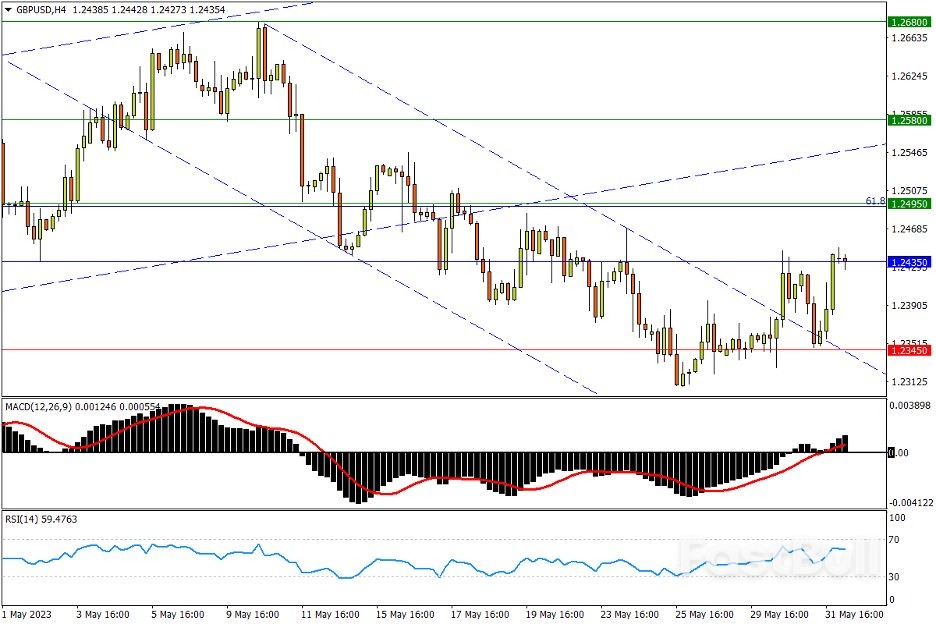Click the red 1.23450 support price tag
The height and width of the screenshot is (624, 936).
point(910,350)
